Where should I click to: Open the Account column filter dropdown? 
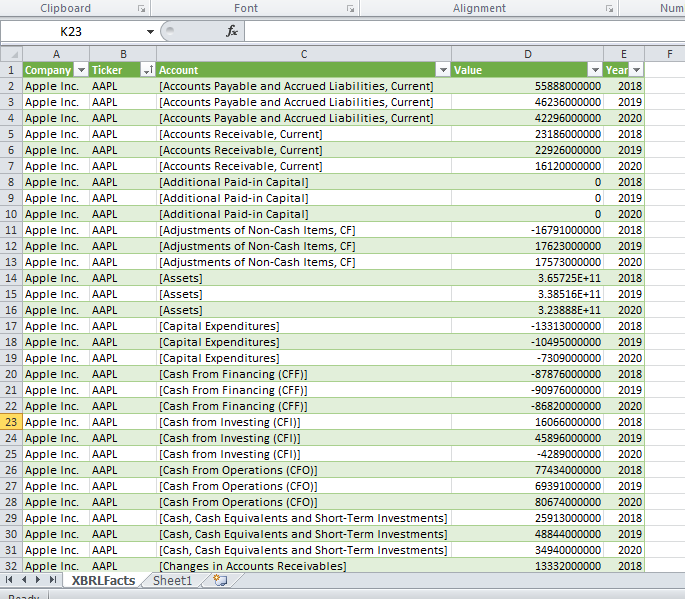443,70
